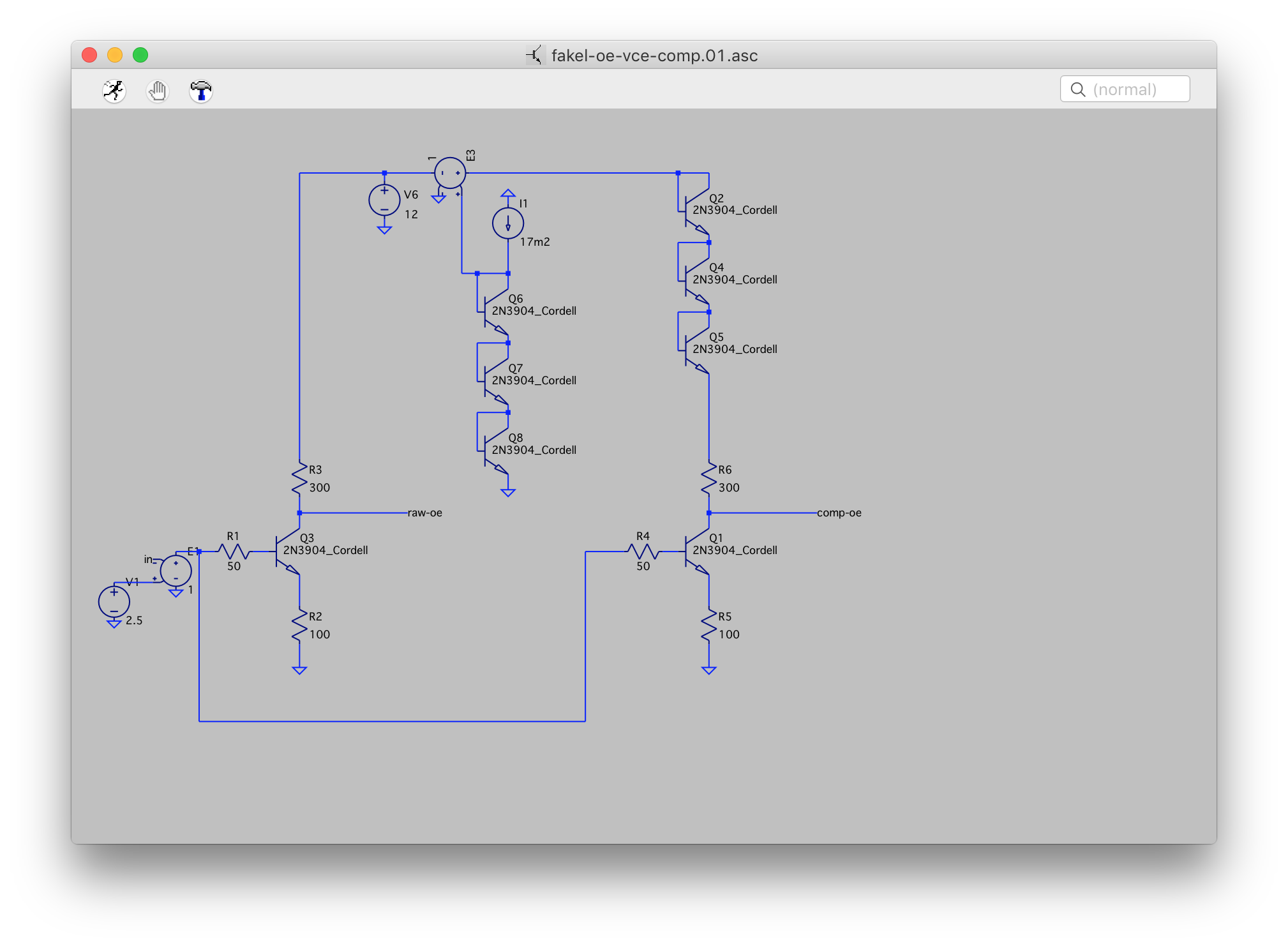The image size is (1288, 946).
Task: Open the Control Panel hammer icon
Action: pos(200,91)
